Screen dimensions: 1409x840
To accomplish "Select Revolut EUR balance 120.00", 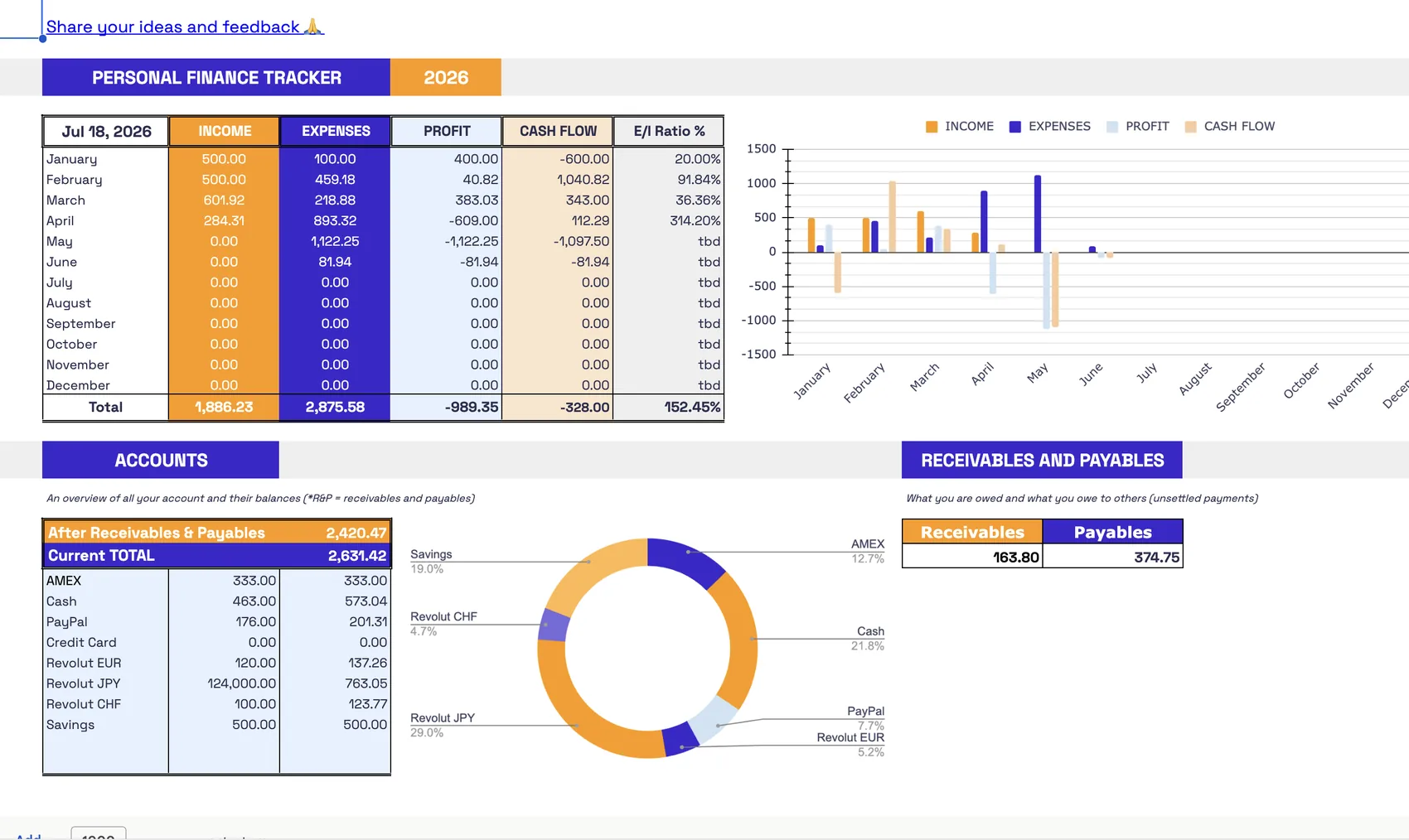I will click(224, 663).
